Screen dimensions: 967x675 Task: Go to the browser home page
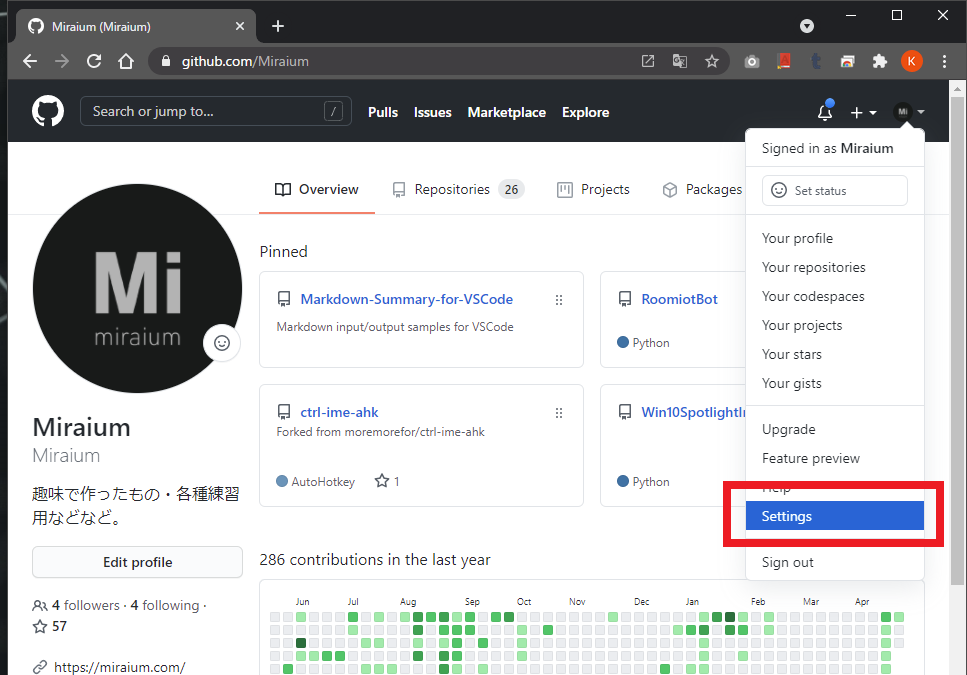(x=126, y=61)
